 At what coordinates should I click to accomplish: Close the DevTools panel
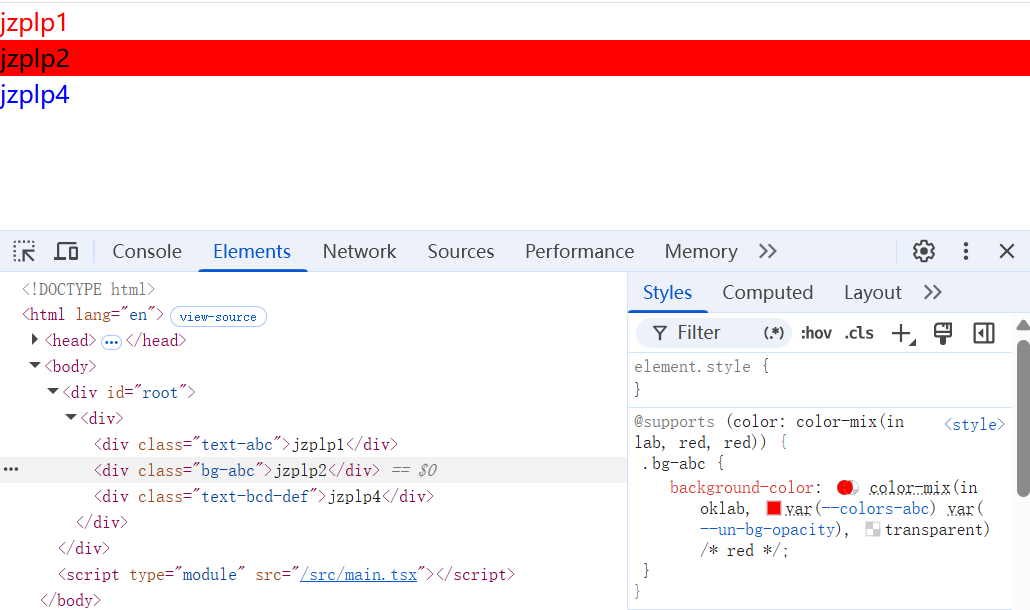click(x=1006, y=251)
